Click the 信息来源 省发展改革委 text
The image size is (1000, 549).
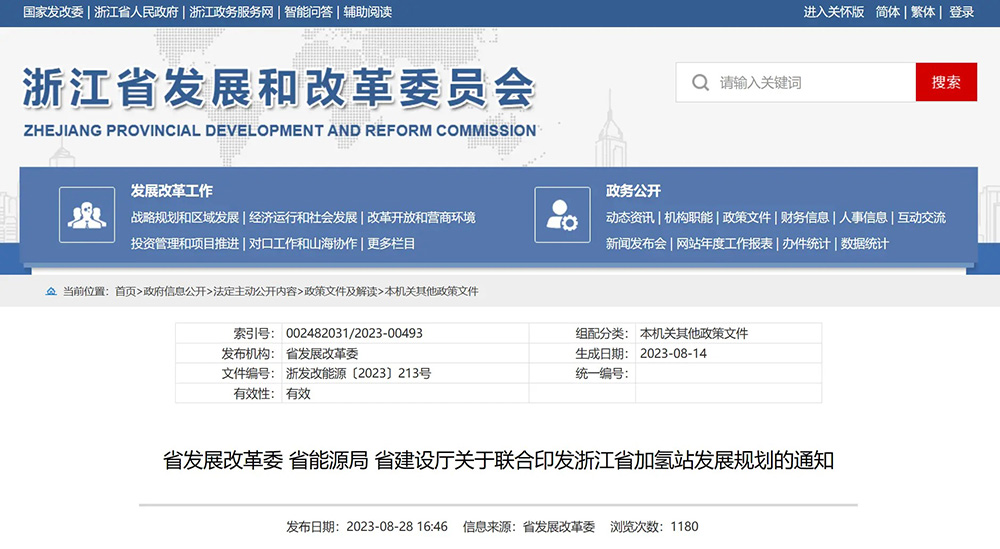click(x=529, y=527)
